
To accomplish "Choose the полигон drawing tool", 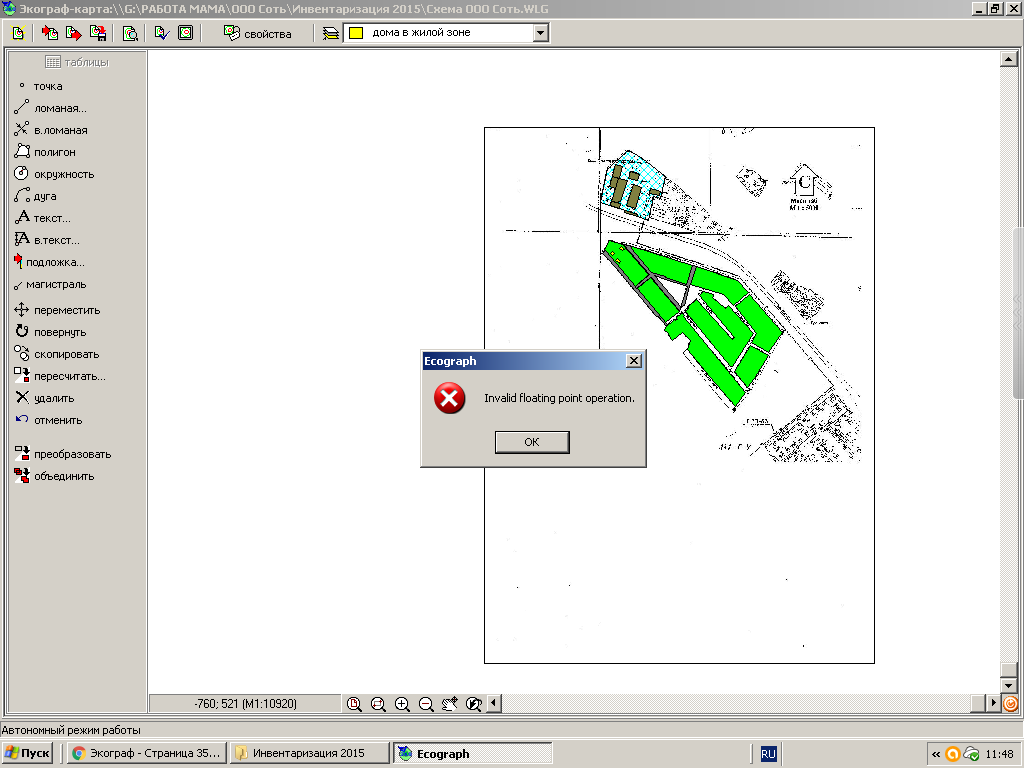I will coord(54,152).
